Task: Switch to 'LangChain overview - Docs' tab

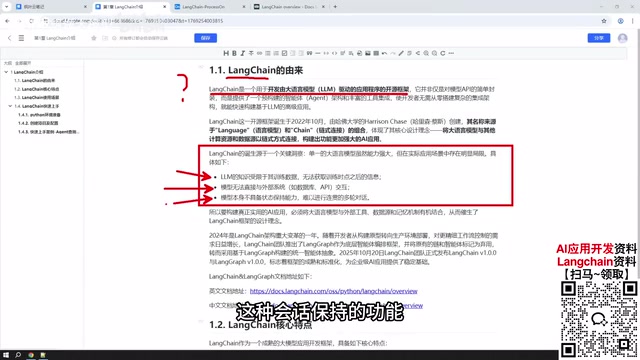Action: click(x=289, y=7)
